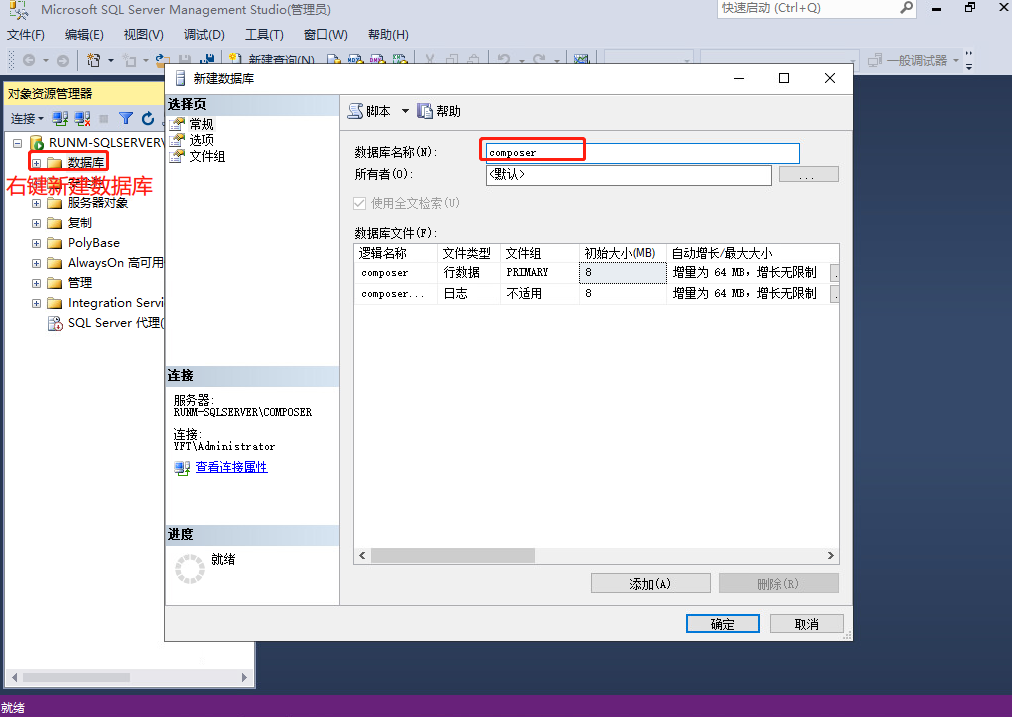Open the 视图(V) menu
This screenshot has width=1012, height=717.
click(143, 35)
